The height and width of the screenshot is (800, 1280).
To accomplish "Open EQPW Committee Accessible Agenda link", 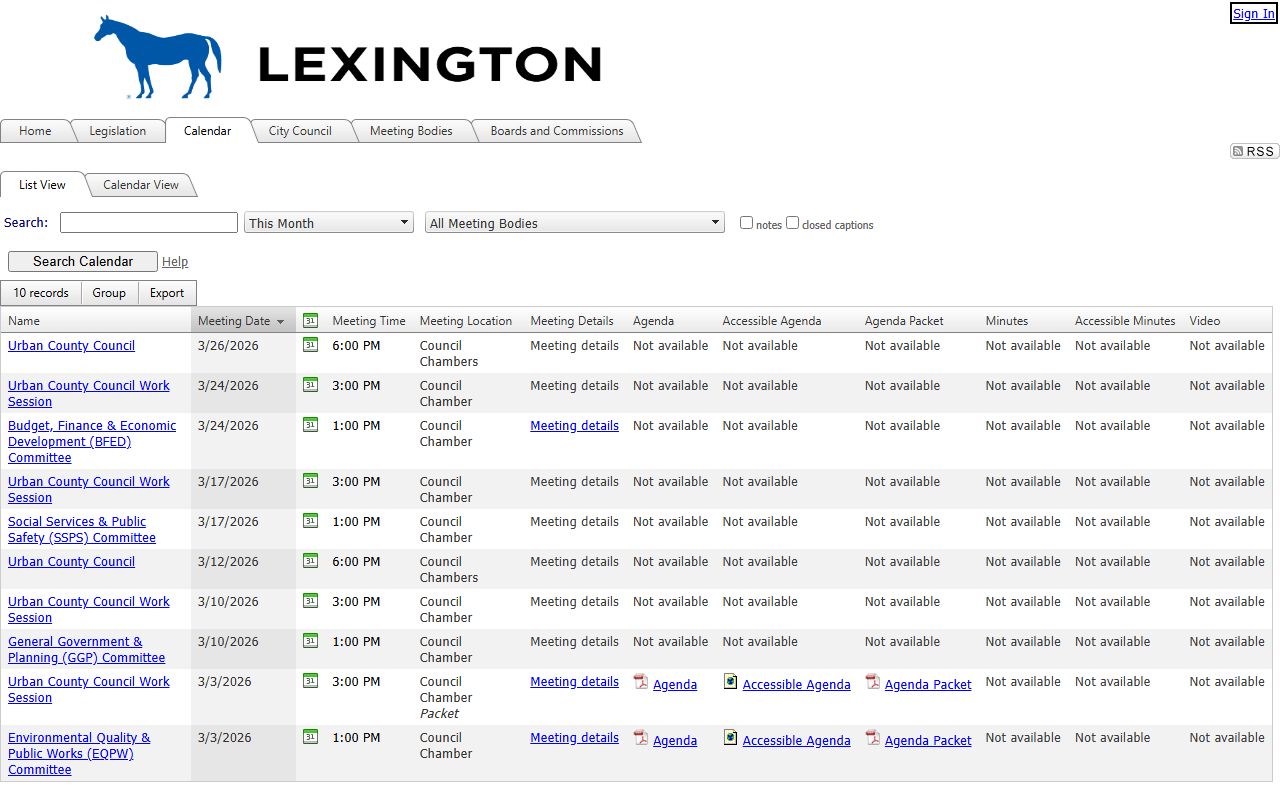I will (x=796, y=741).
